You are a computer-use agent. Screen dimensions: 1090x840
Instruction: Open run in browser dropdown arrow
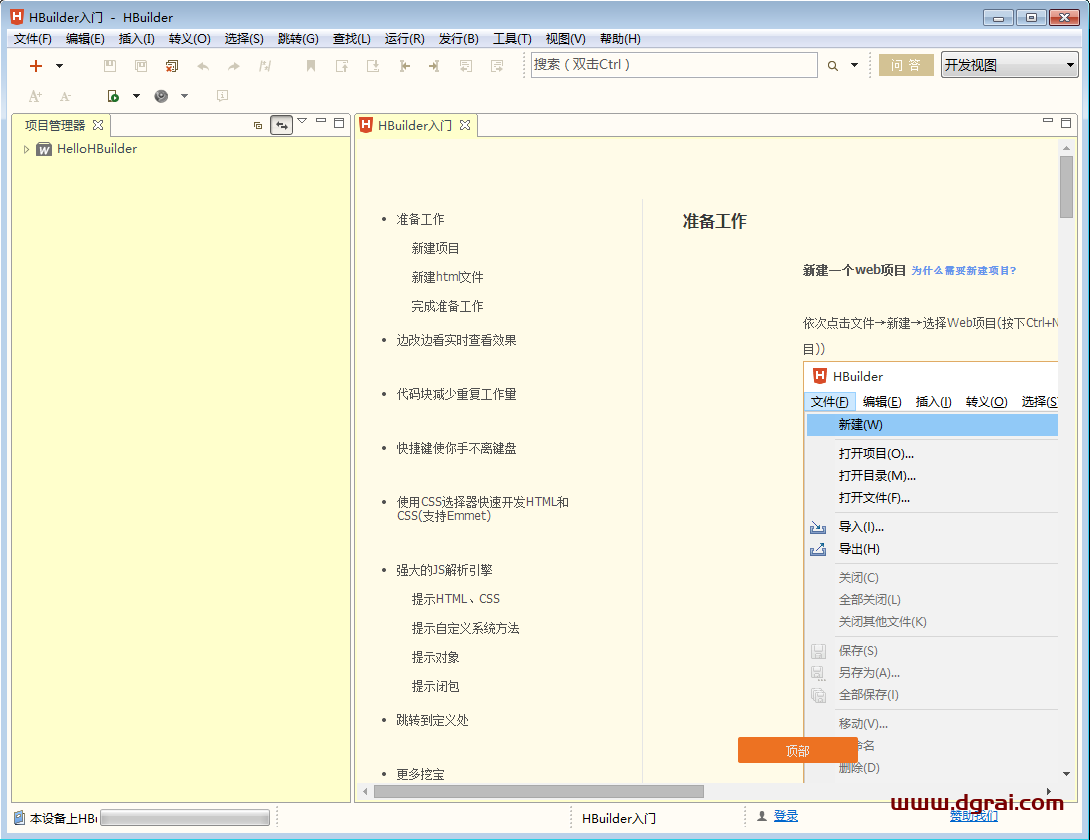pyautogui.click(x=136, y=96)
